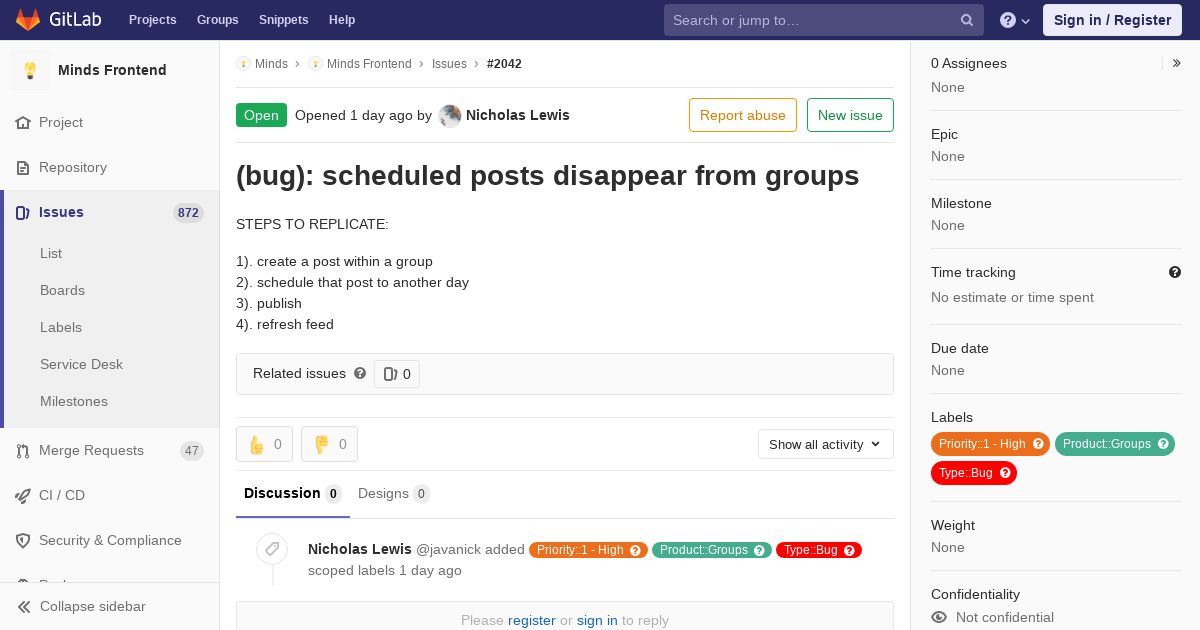Click the Issues breadcrumb link
Screen dimensions: 1200x630
pyautogui.click(x=449, y=64)
